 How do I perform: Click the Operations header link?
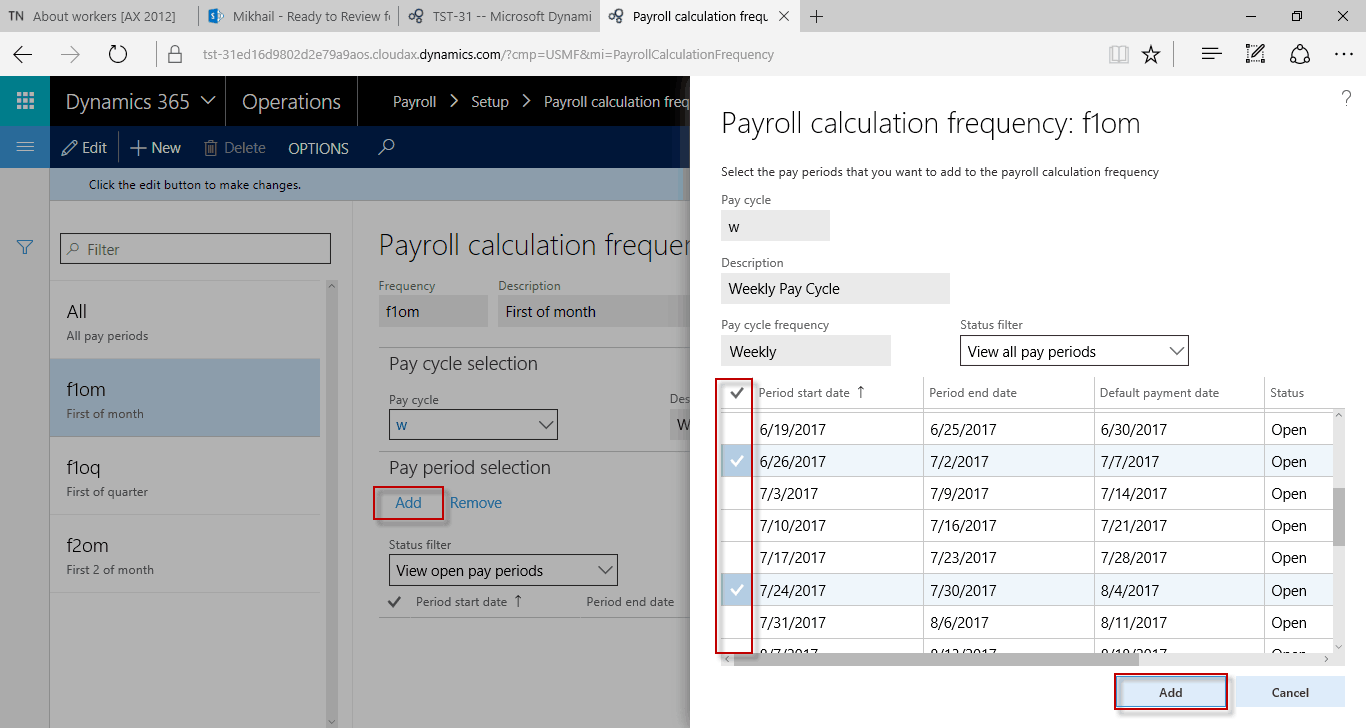[291, 102]
